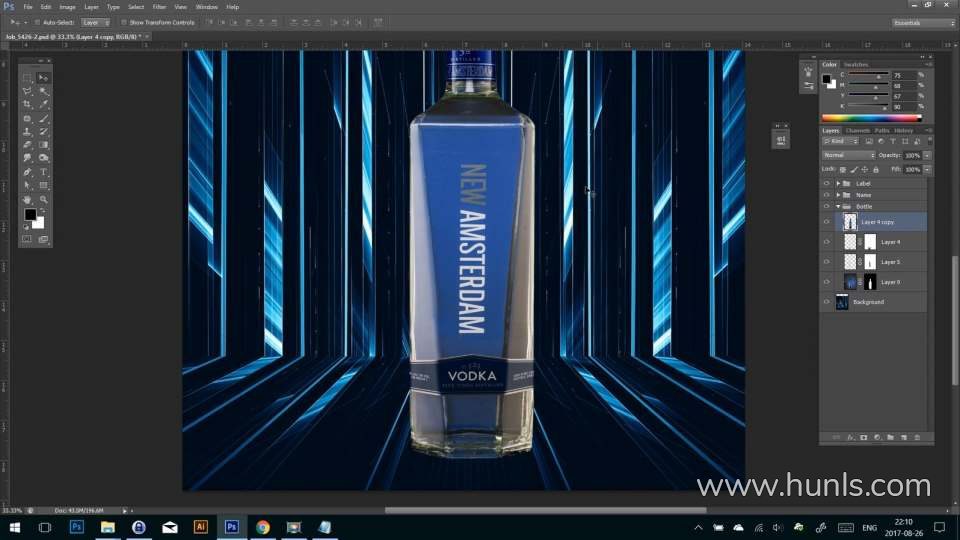This screenshot has height=540, width=960.
Task: Open the Normal blend mode dropdown
Action: 848,156
